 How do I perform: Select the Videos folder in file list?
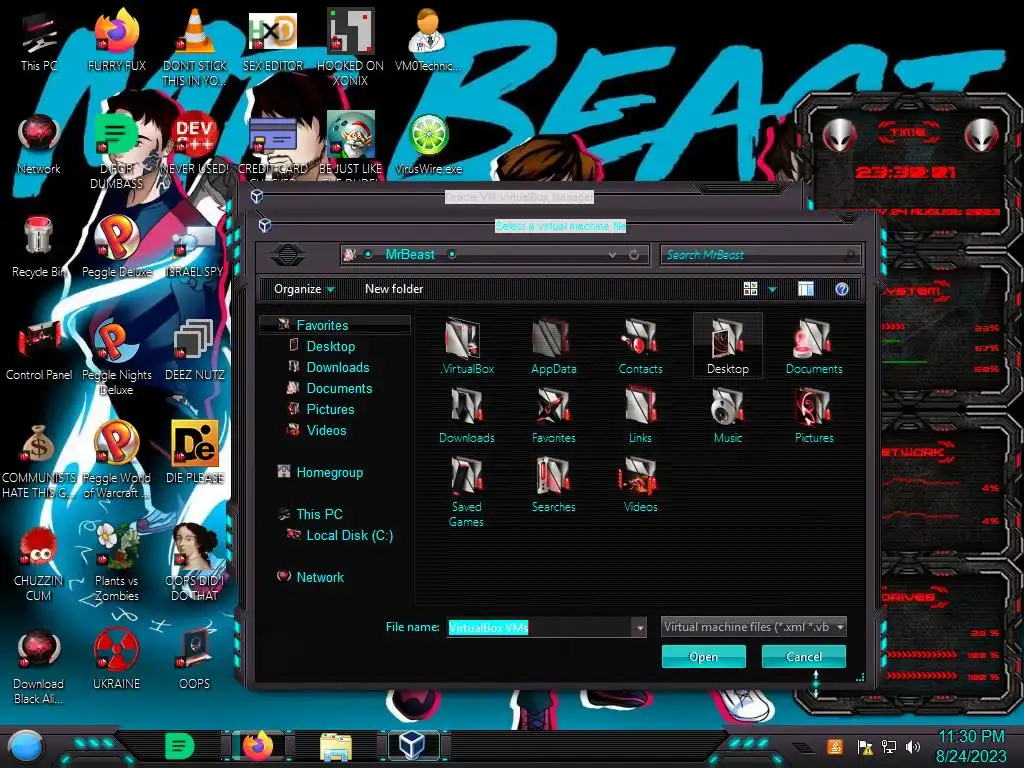coord(640,484)
